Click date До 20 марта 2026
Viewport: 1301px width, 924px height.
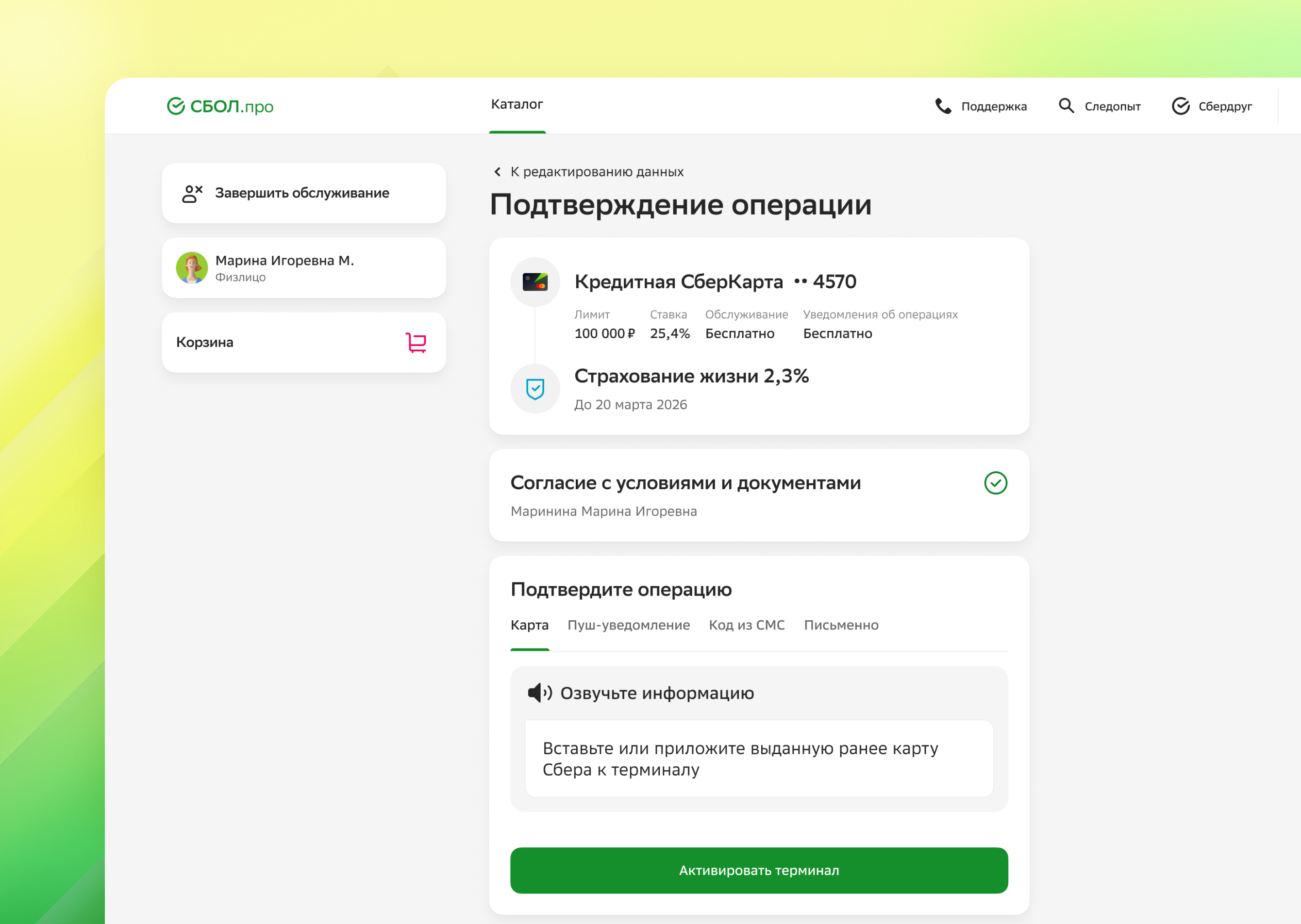click(631, 405)
